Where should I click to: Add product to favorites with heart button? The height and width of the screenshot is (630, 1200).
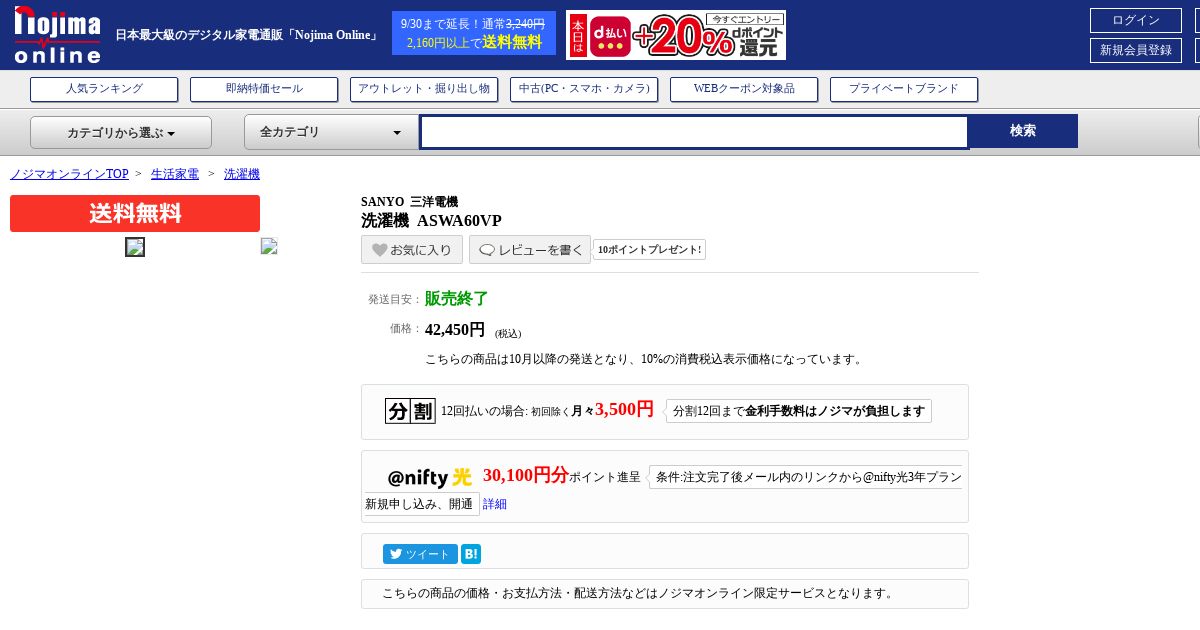(x=412, y=250)
